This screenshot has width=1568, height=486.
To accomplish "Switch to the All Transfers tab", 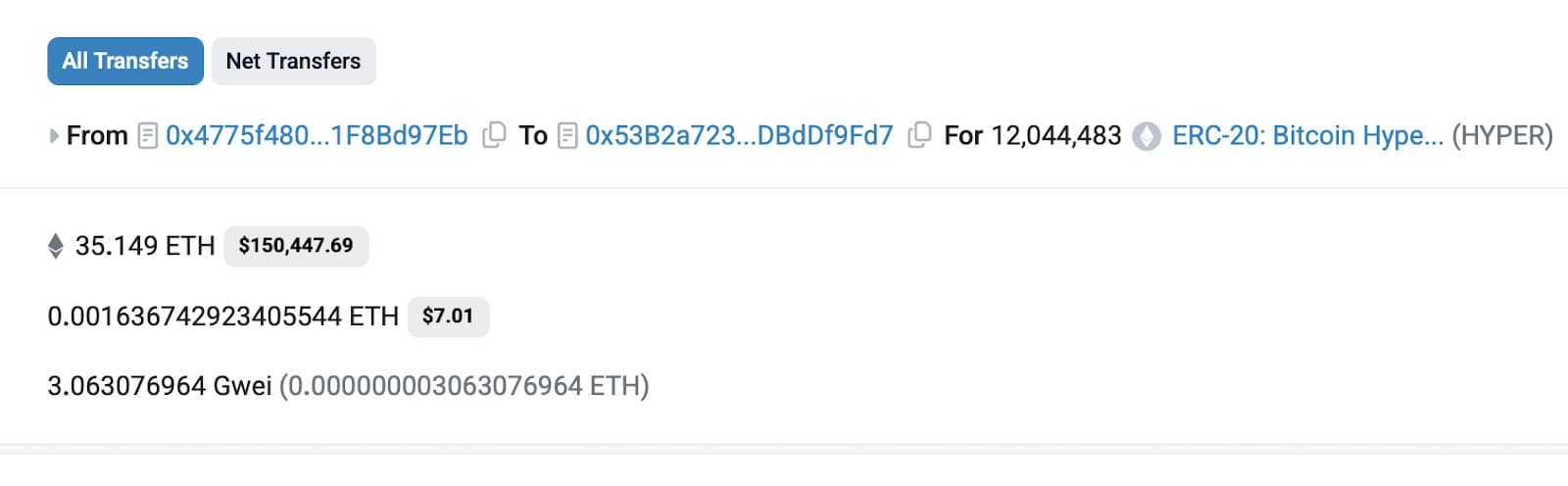I will click(125, 61).
